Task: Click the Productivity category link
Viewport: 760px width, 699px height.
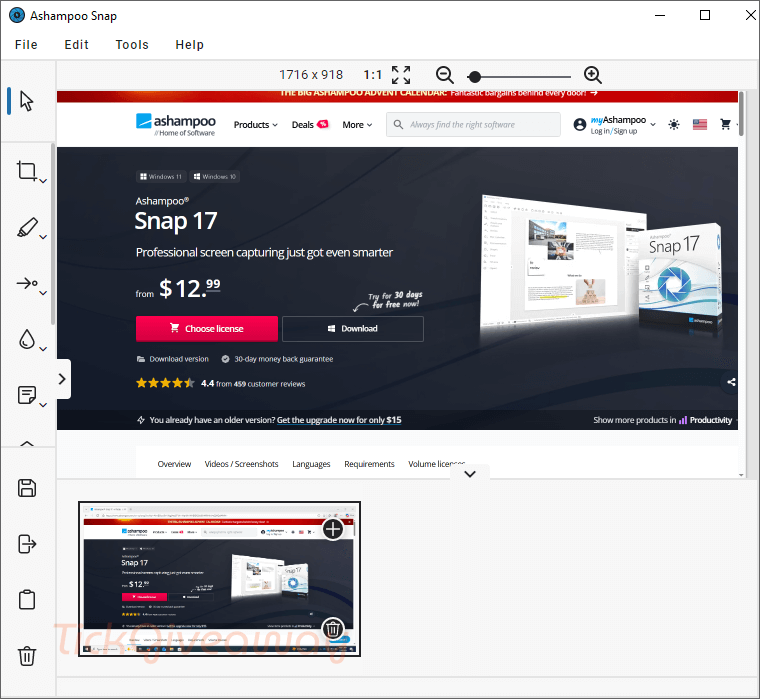Action: (706, 420)
